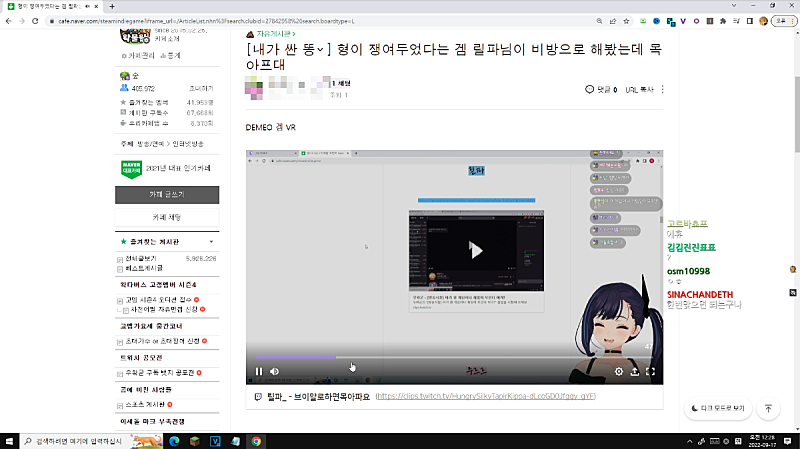The width and height of the screenshot is (800, 449).
Task: Close the current browser tab
Action: coord(96,6)
